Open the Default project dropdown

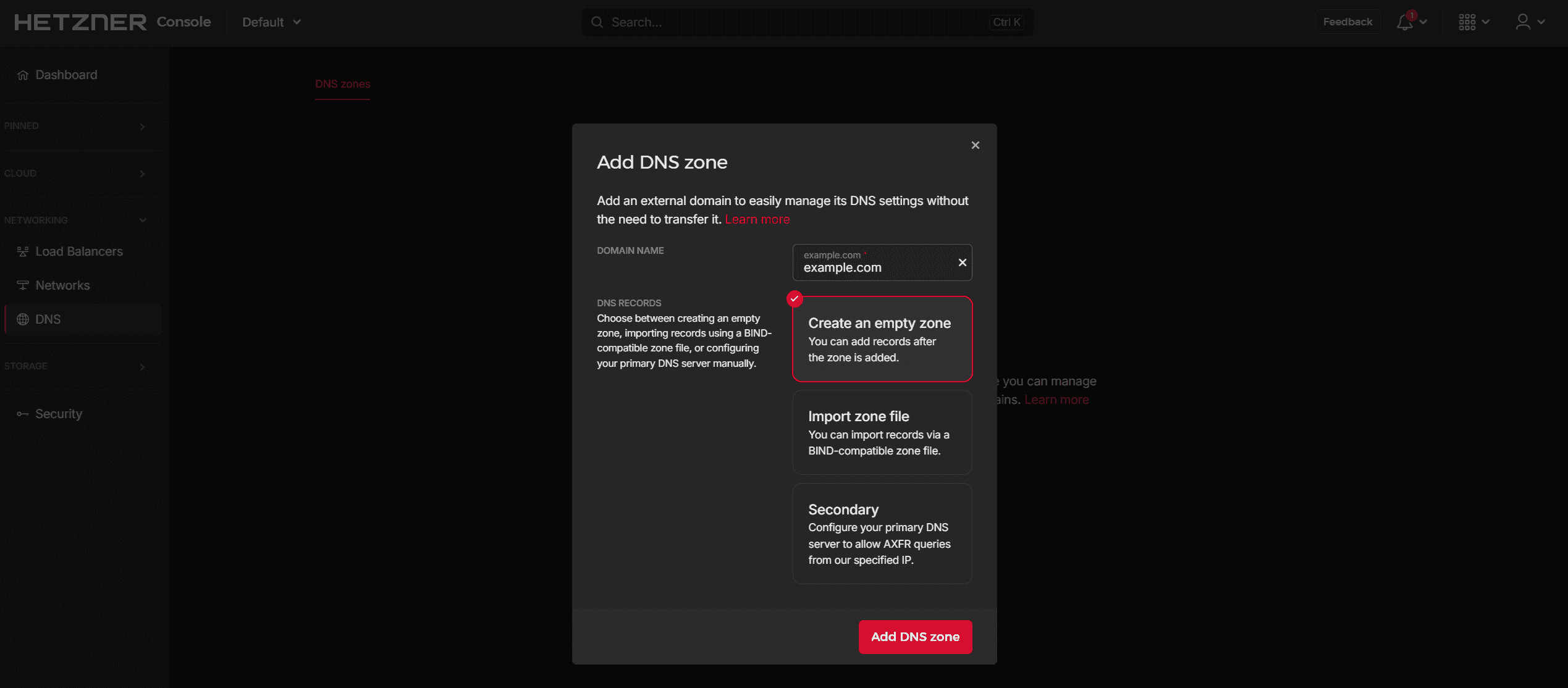(271, 22)
